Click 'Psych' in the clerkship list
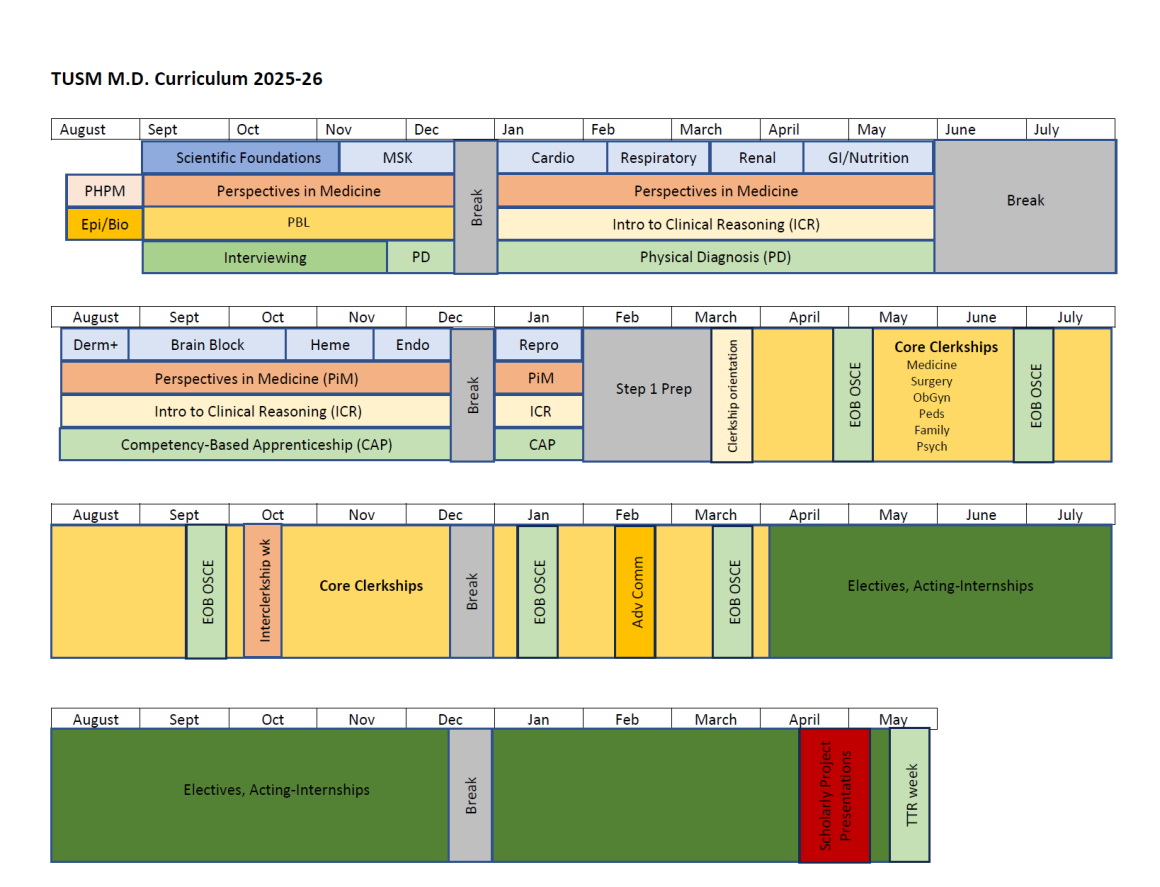The image size is (1160, 887). (931, 447)
